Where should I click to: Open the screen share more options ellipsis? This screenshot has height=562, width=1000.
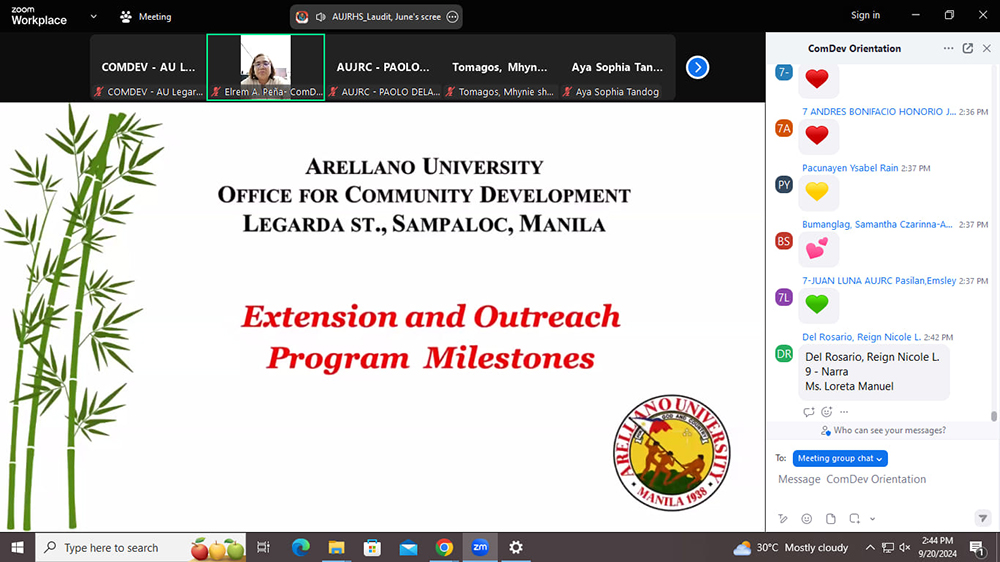(x=452, y=17)
